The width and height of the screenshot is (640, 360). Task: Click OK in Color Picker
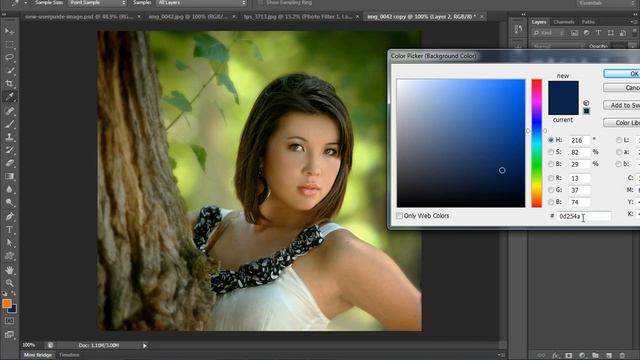point(622,73)
